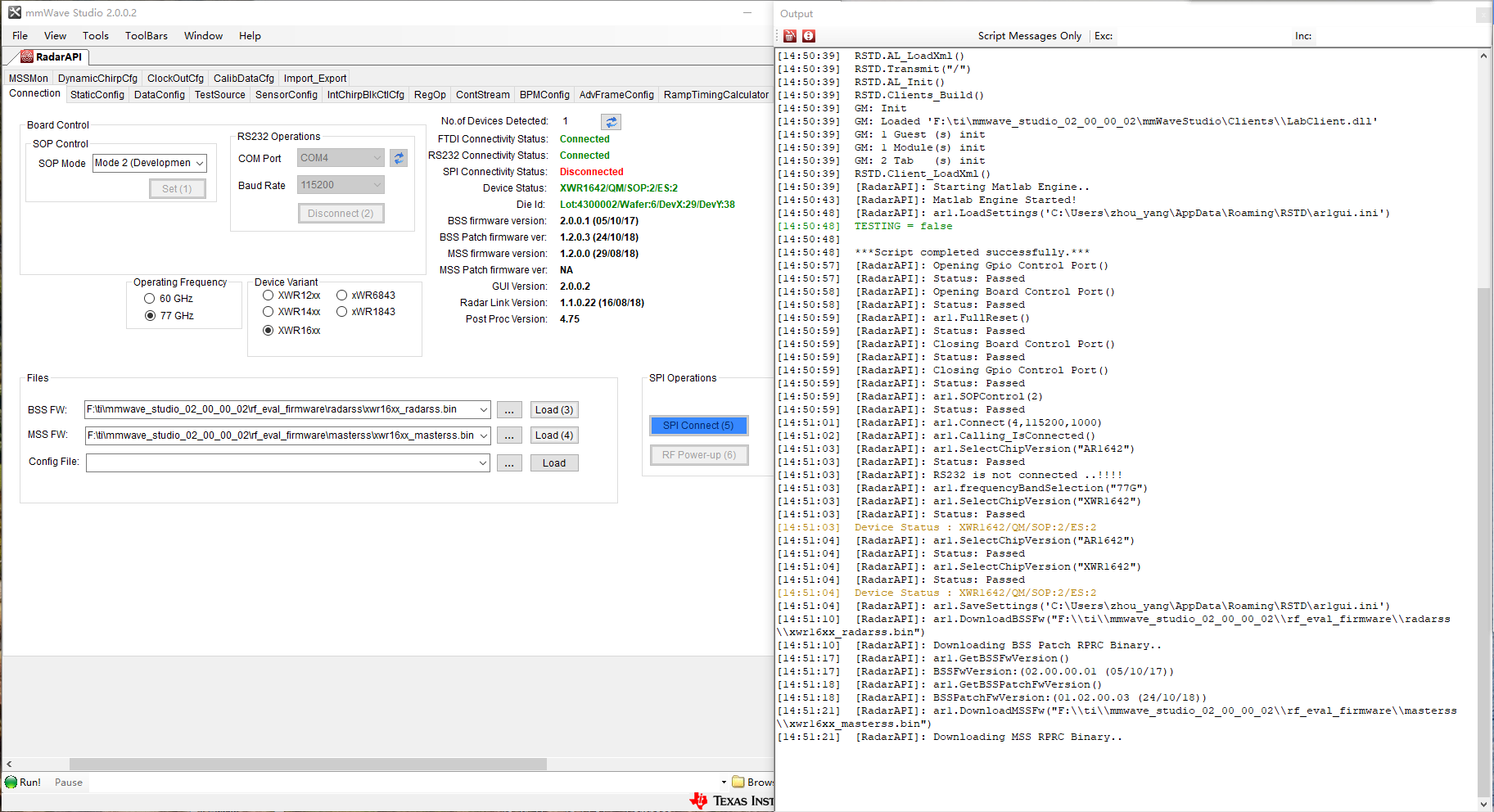
Task: Expand the MSS FW path dropdown arrow
Action: [484, 435]
